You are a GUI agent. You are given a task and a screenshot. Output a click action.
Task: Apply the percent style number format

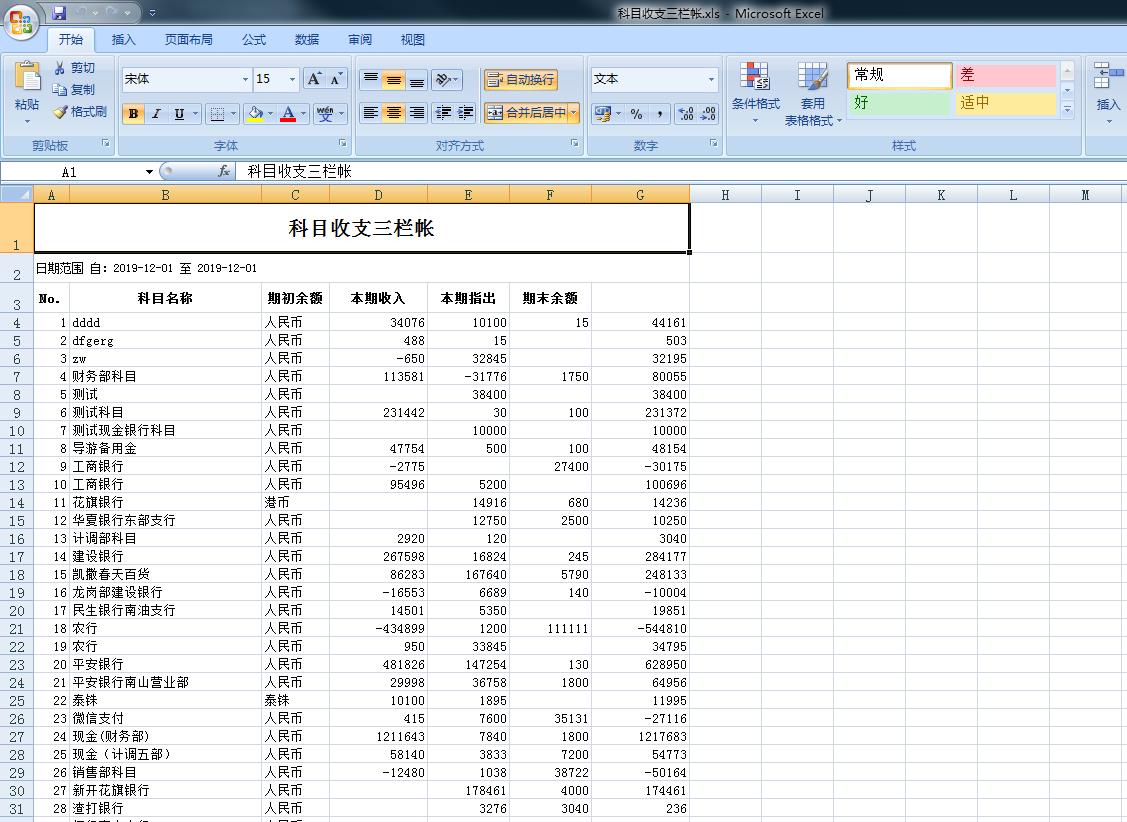(x=636, y=114)
